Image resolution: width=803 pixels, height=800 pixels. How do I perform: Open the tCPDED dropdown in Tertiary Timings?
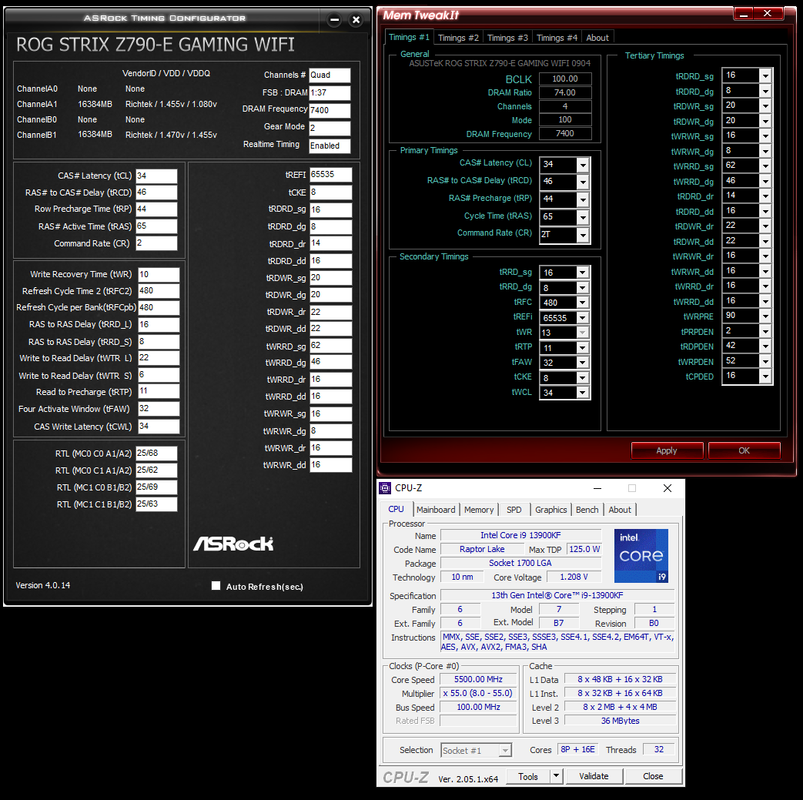tap(765, 376)
